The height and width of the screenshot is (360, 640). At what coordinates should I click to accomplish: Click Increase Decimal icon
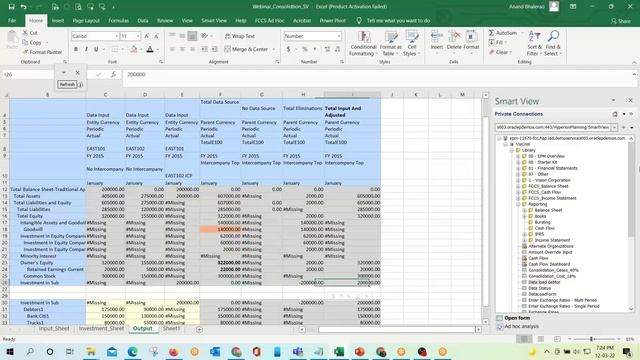(x=327, y=49)
